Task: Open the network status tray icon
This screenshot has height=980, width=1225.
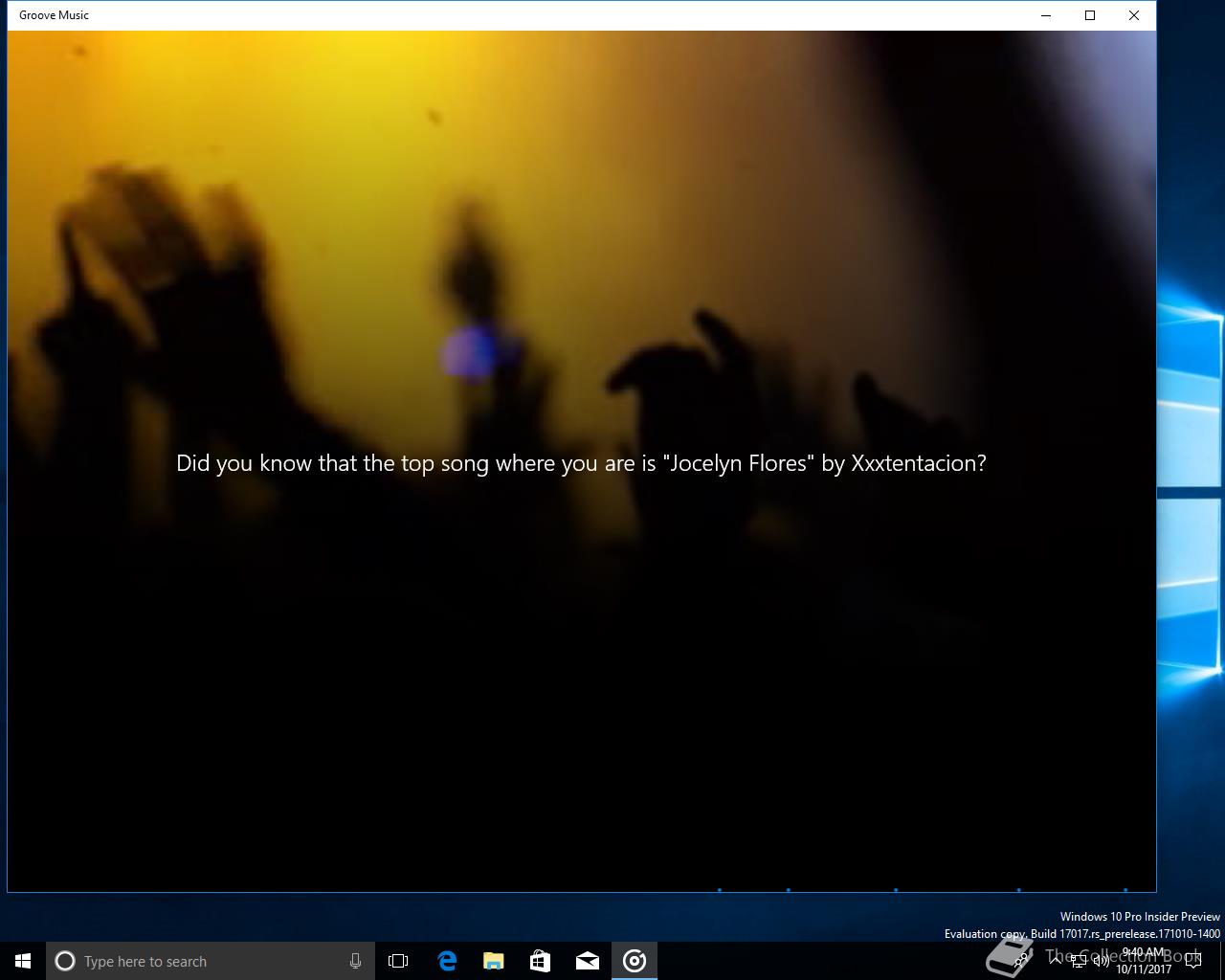Action: point(1079,961)
